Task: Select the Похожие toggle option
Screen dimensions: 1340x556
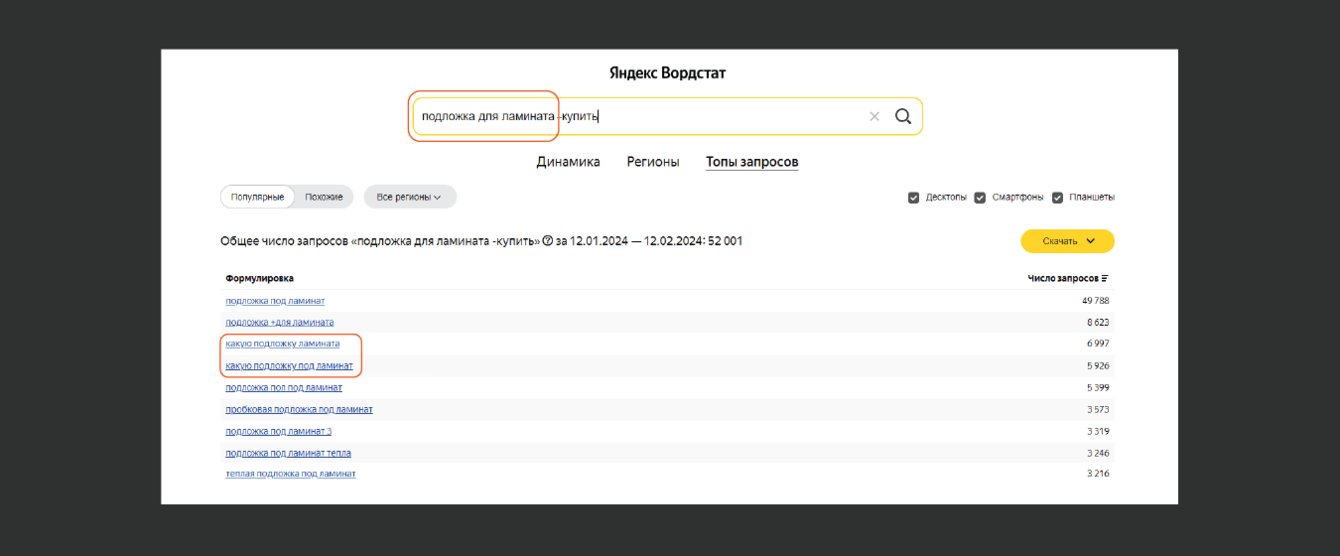Action: pos(324,197)
